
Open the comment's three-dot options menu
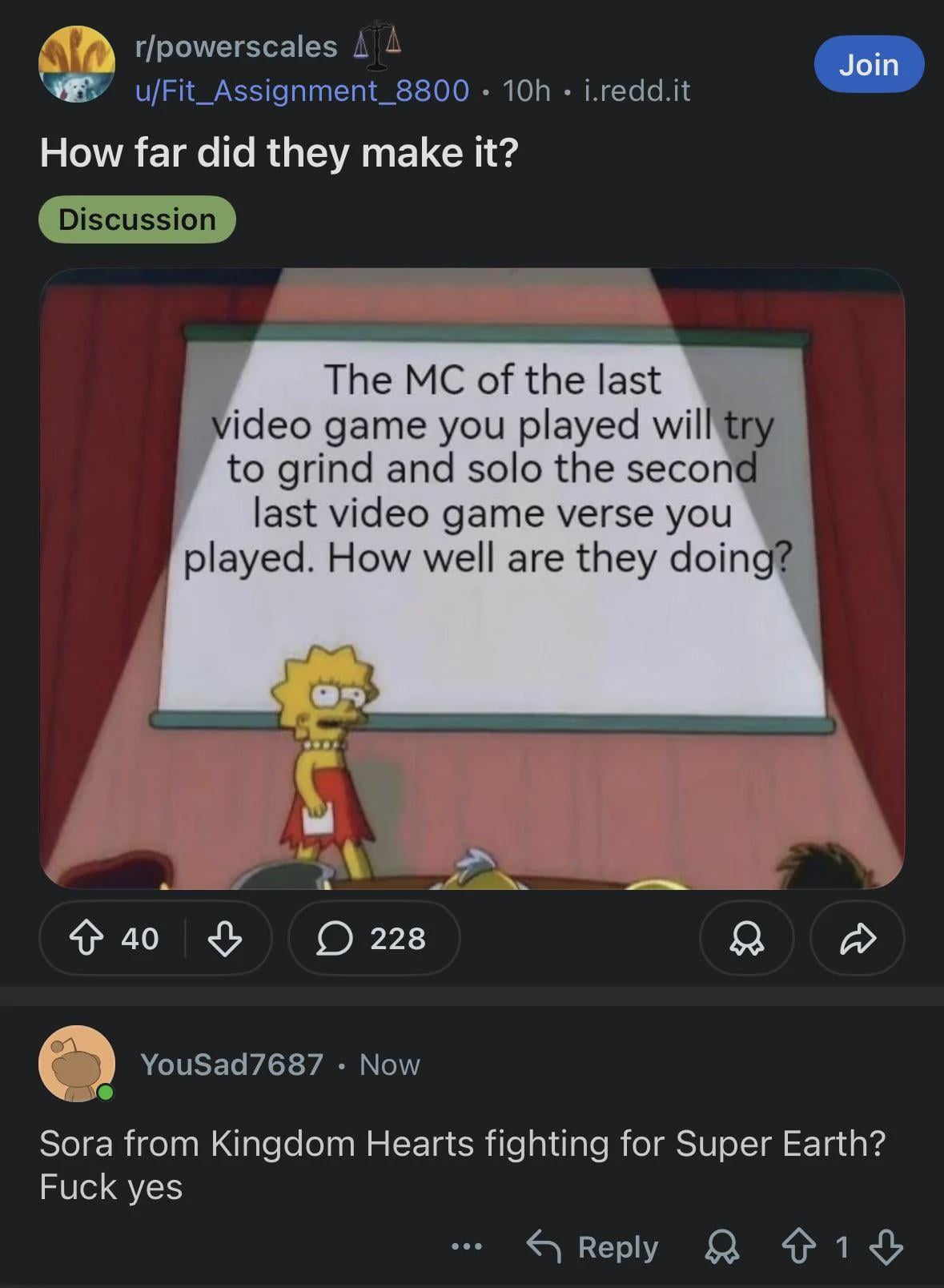click(467, 1246)
